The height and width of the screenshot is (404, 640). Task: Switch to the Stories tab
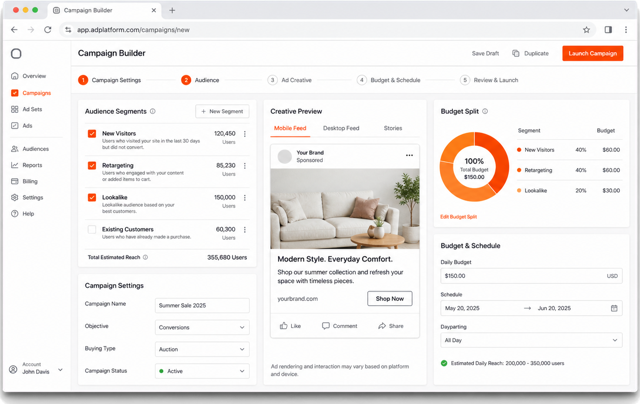[393, 128]
